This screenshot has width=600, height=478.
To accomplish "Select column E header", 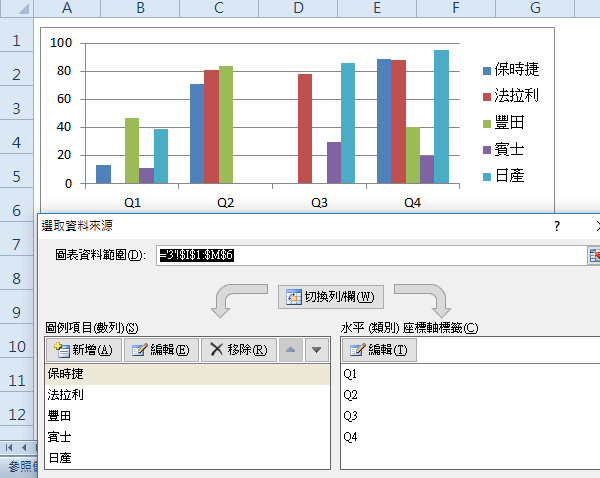I will click(377, 8).
